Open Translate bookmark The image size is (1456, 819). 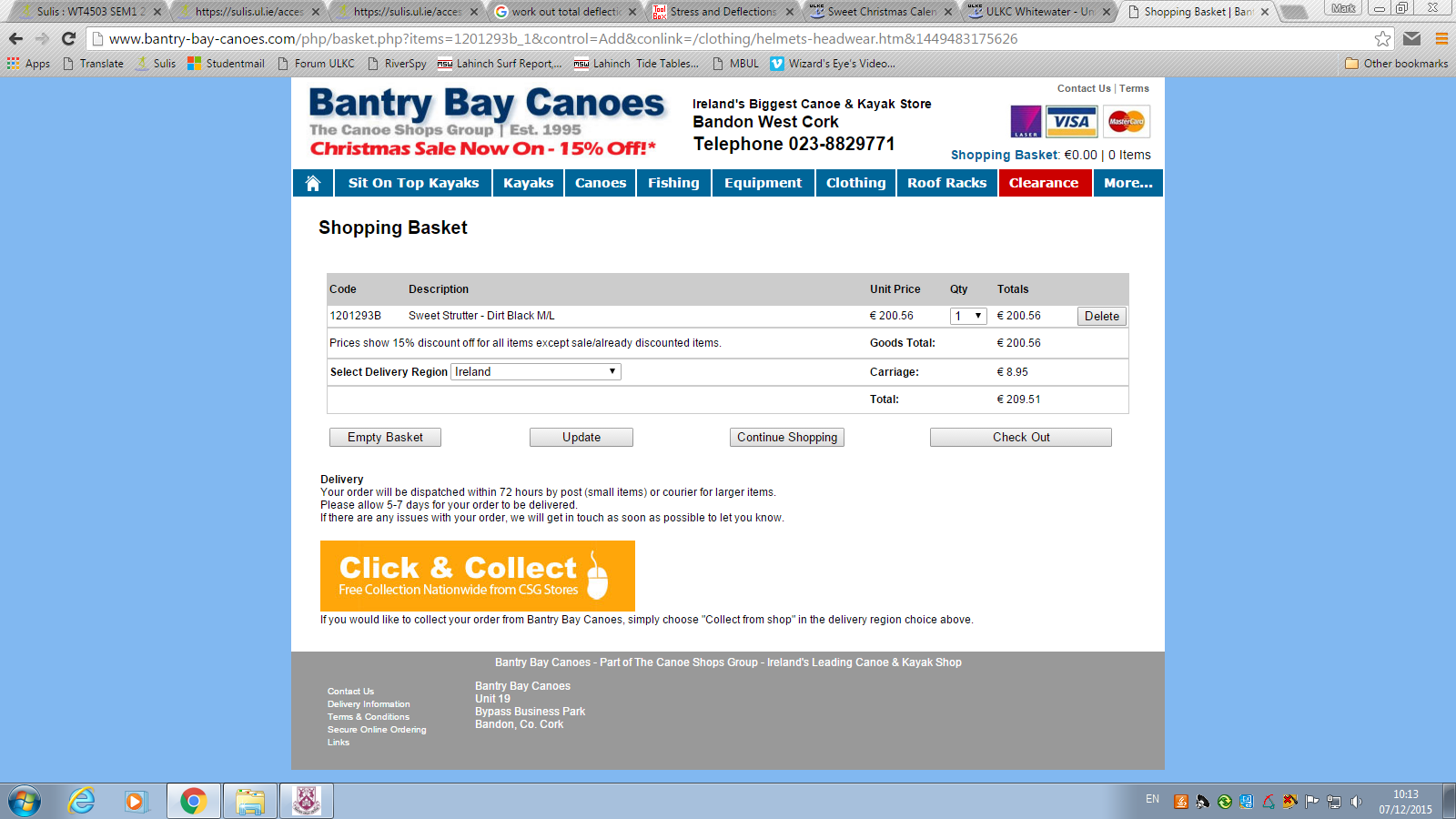click(93, 64)
